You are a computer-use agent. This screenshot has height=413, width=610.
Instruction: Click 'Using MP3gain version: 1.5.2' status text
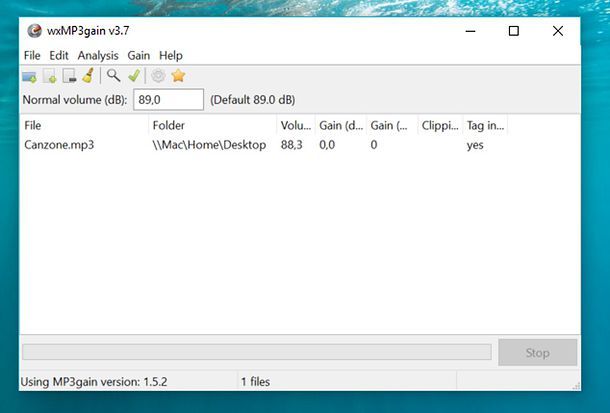(x=94, y=382)
